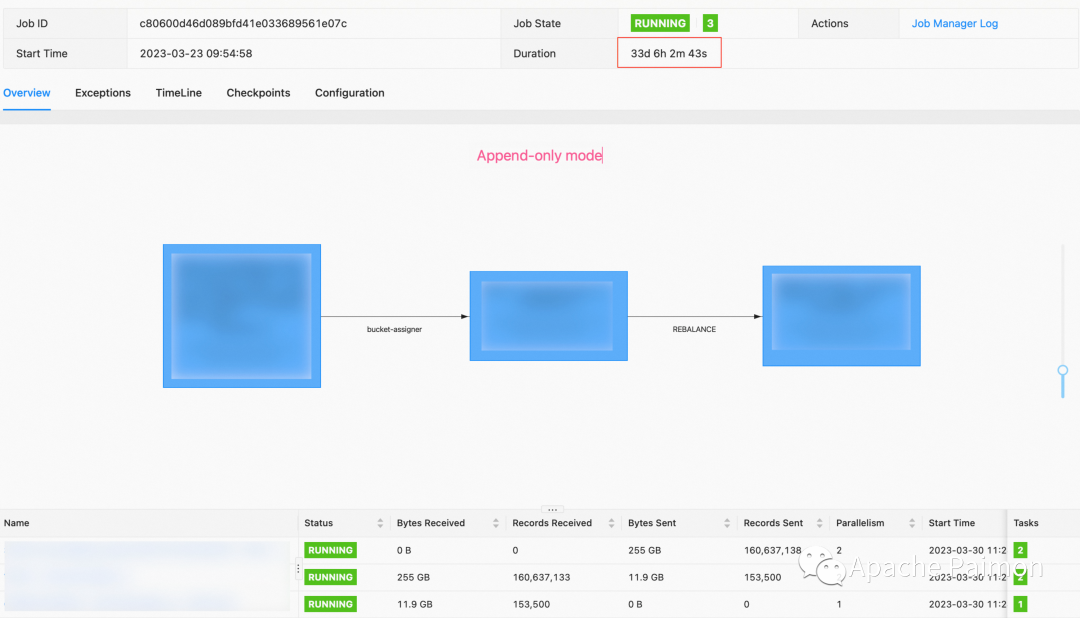Sort by Bytes Received column arrows
1080x618 pixels.
point(496,524)
